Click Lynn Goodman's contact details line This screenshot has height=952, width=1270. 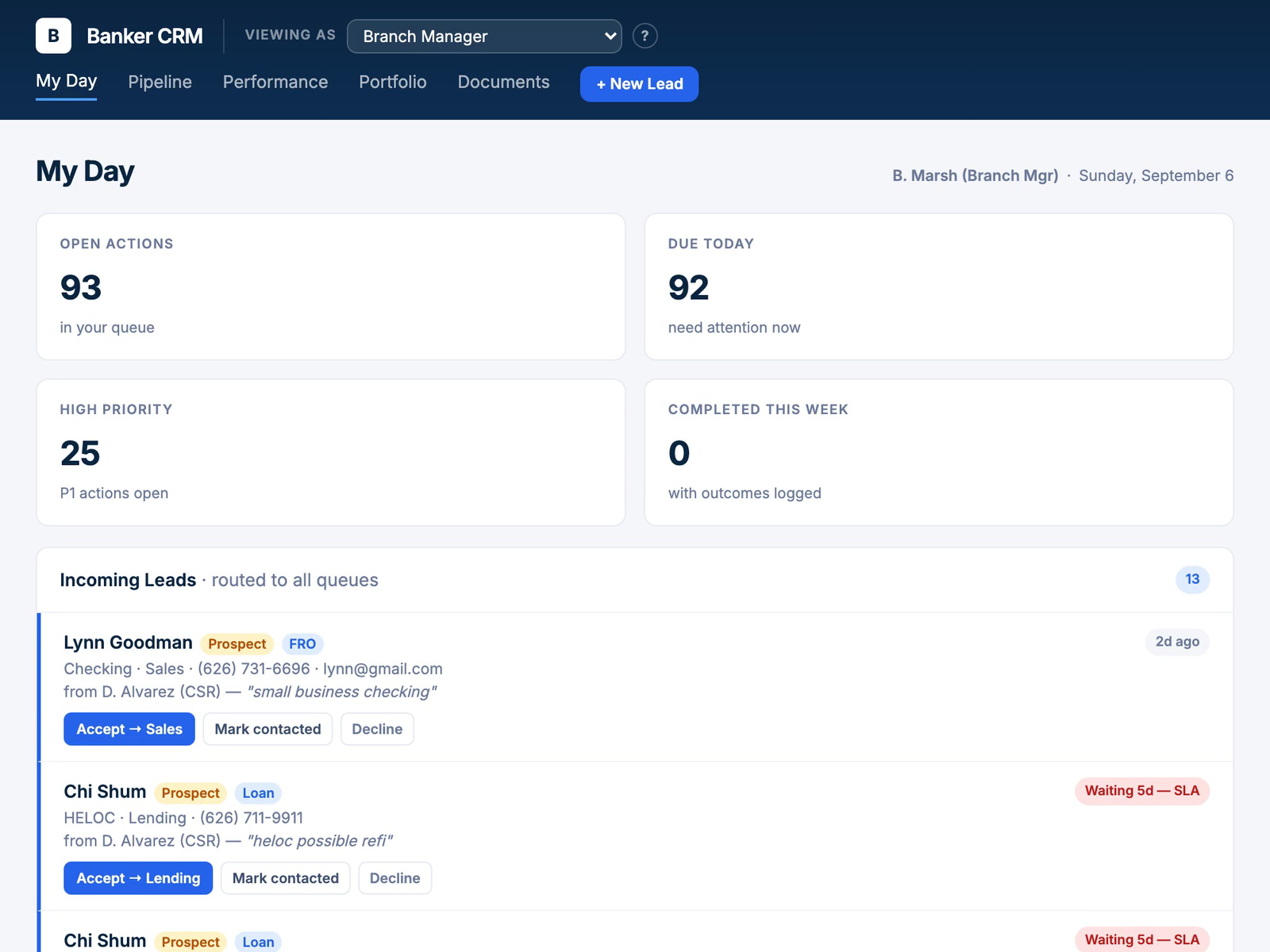253,669
